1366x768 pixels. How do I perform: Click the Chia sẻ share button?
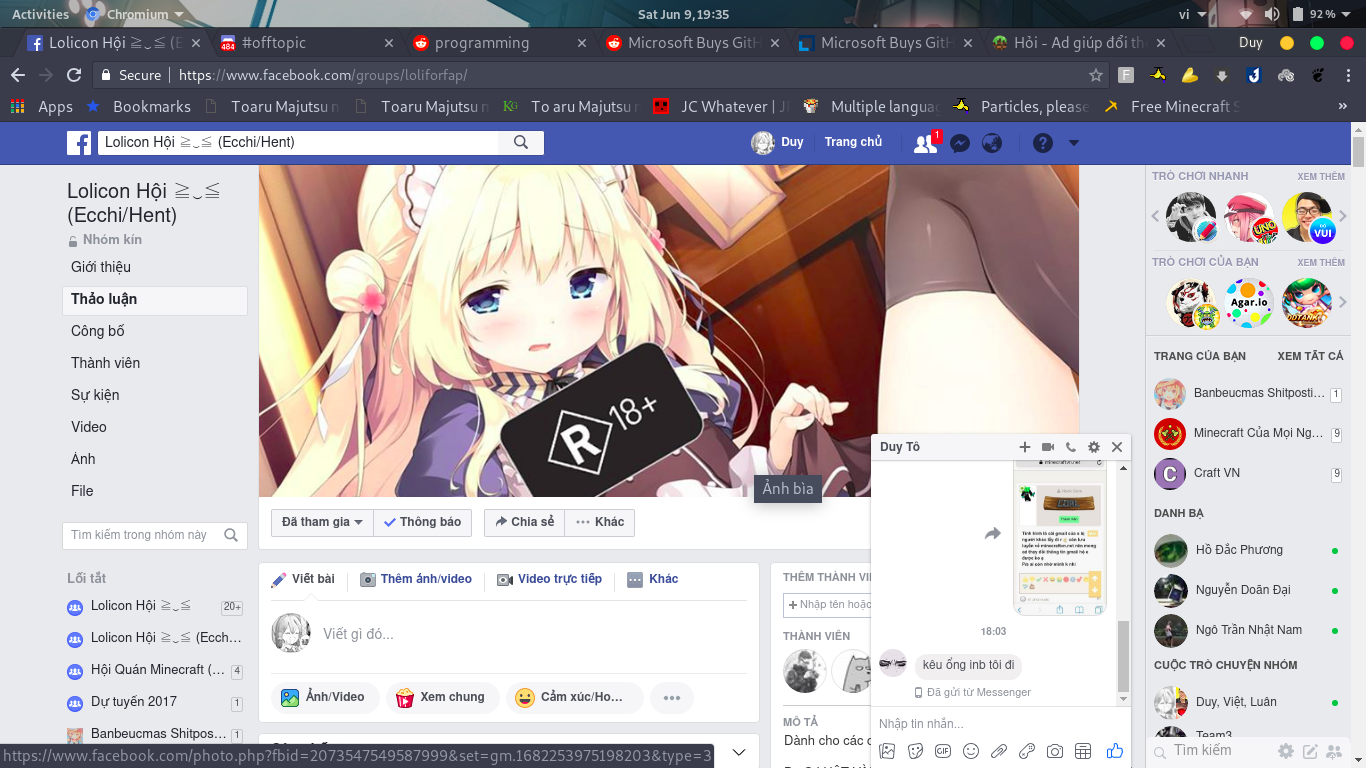[523, 522]
